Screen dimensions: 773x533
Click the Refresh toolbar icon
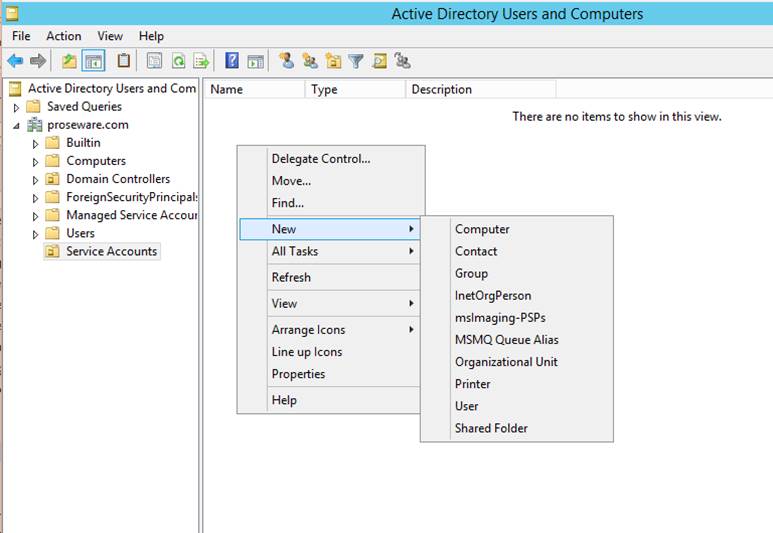click(x=178, y=61)
